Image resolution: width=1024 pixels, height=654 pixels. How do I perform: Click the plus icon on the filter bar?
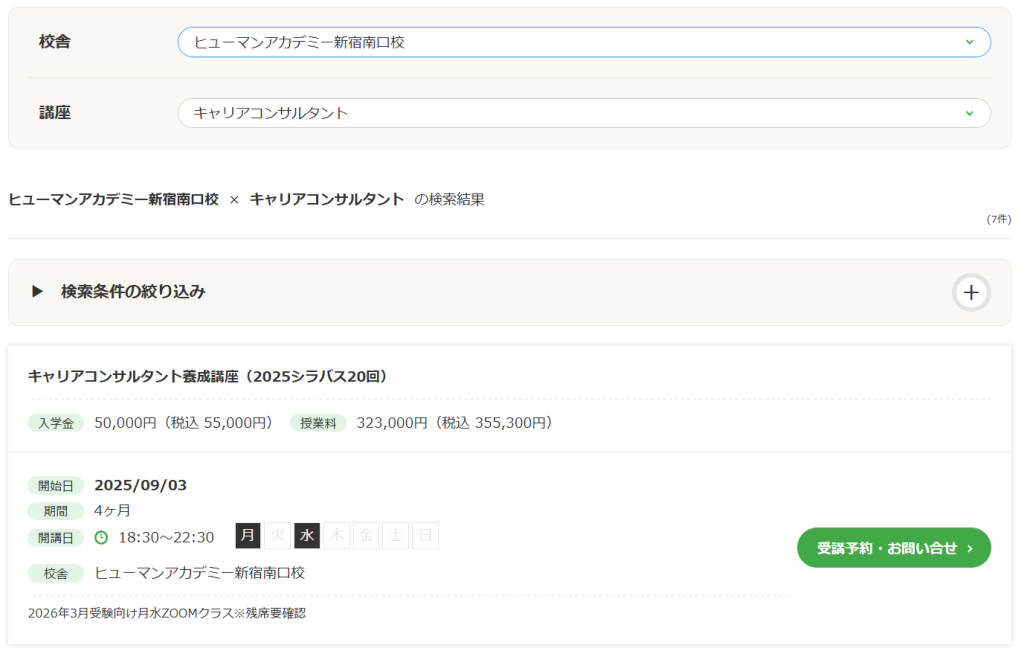click(x=970, y=292)
